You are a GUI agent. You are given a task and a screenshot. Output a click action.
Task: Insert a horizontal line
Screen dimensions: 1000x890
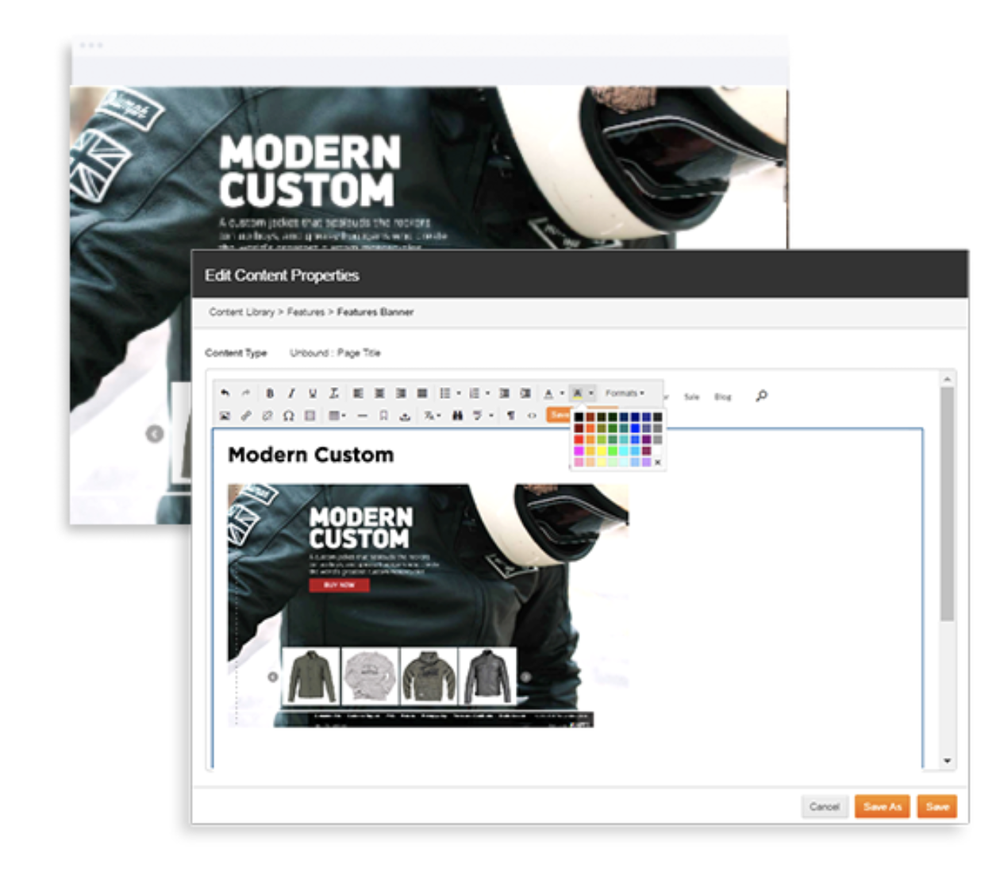click(362, 416)
